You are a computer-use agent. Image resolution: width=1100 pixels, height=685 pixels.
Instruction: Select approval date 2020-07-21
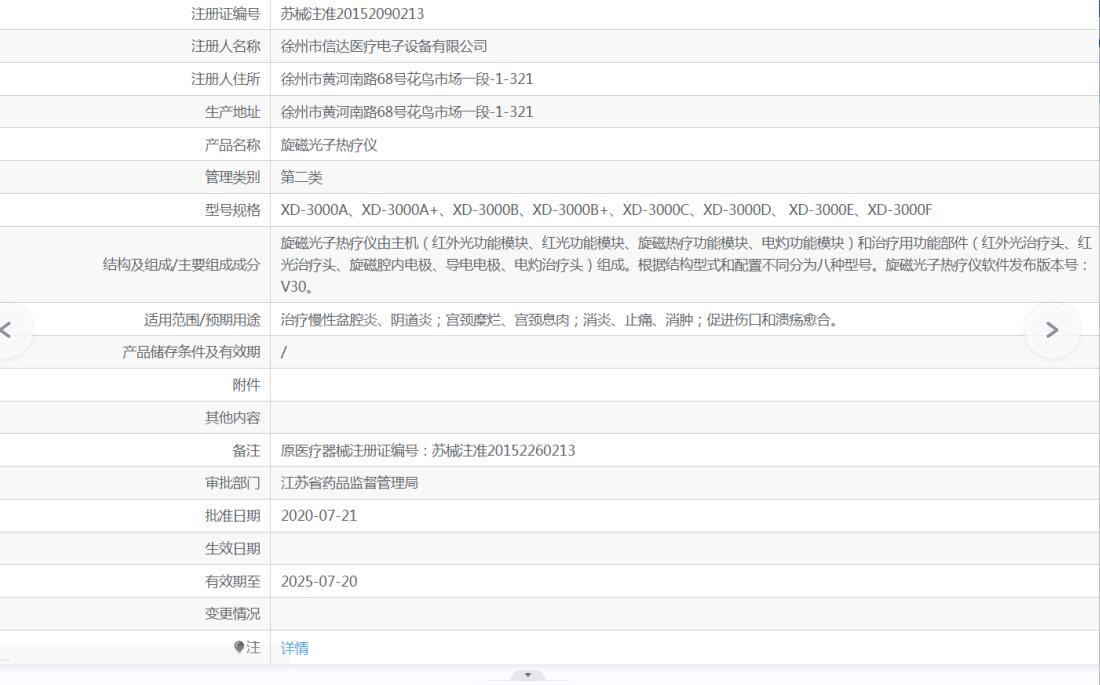319,516
